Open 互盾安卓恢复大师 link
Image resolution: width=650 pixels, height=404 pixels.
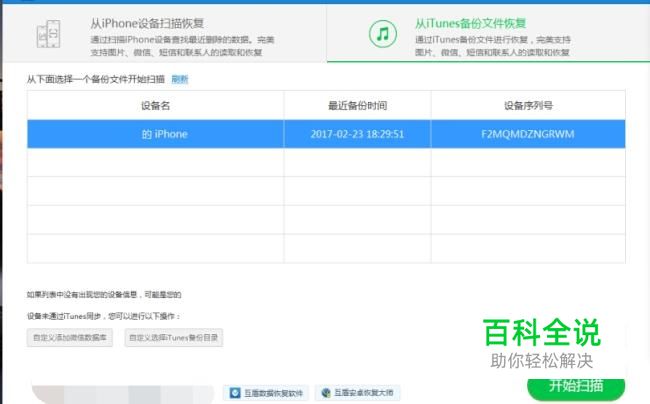click(358, 393)
